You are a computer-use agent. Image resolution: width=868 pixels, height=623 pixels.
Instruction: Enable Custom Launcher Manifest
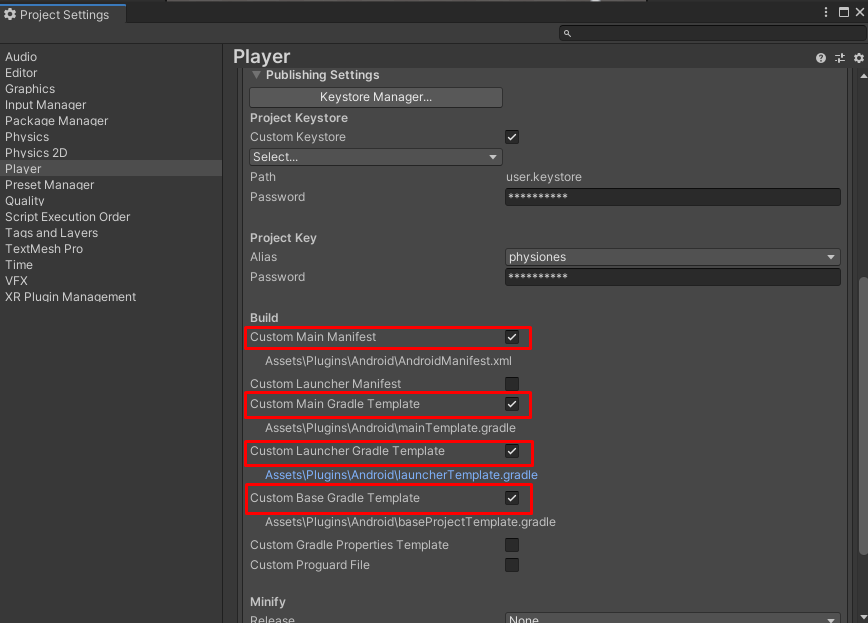512,384
